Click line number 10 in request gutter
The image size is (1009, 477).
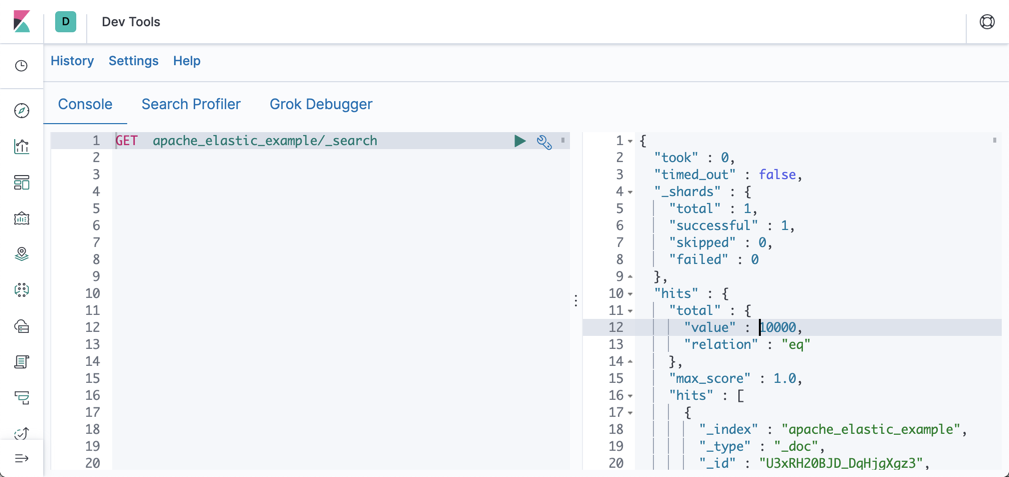pyautogui.click(x=93, y=294)
